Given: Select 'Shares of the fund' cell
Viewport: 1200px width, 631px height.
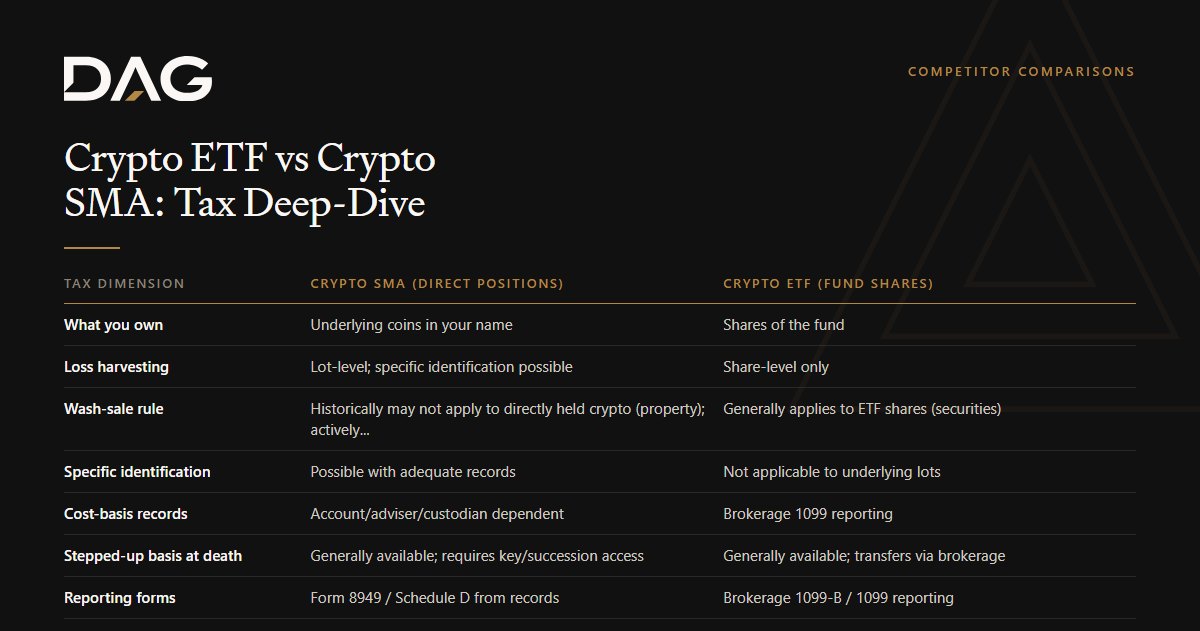Looking at the screenshot, I should tap(783, 325).
